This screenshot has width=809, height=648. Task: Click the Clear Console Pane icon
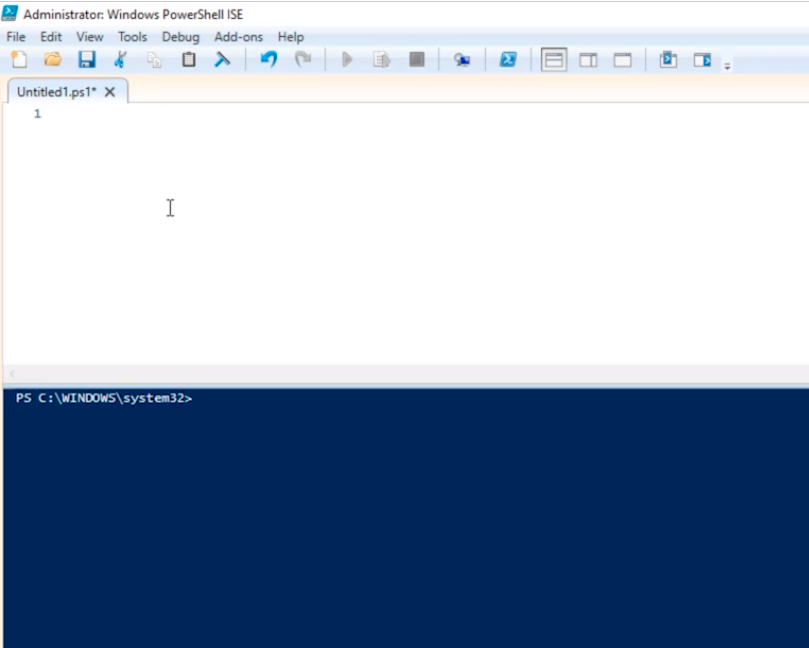click(222, 60)
